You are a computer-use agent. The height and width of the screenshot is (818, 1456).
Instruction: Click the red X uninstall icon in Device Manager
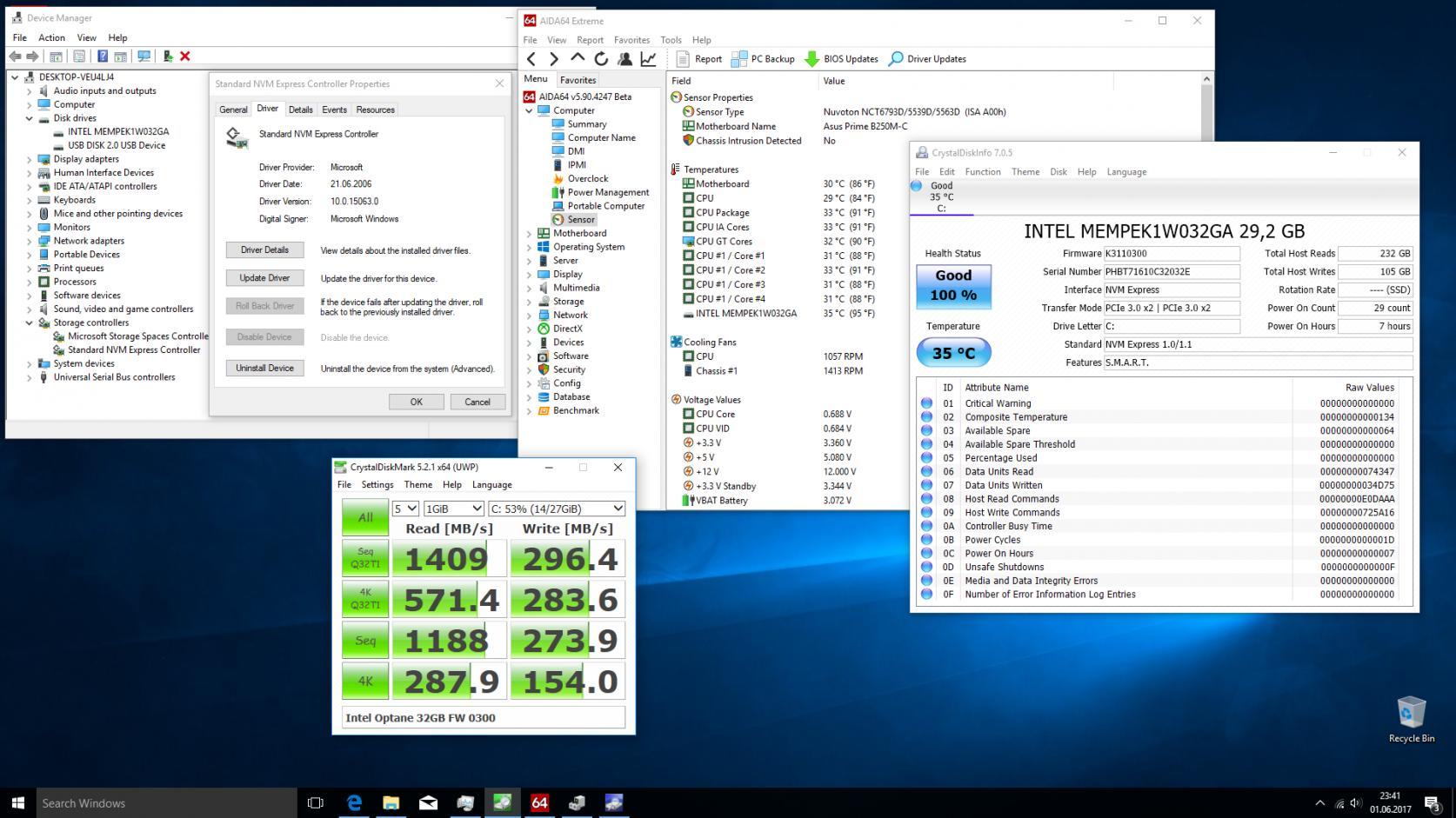pos(184,57)
